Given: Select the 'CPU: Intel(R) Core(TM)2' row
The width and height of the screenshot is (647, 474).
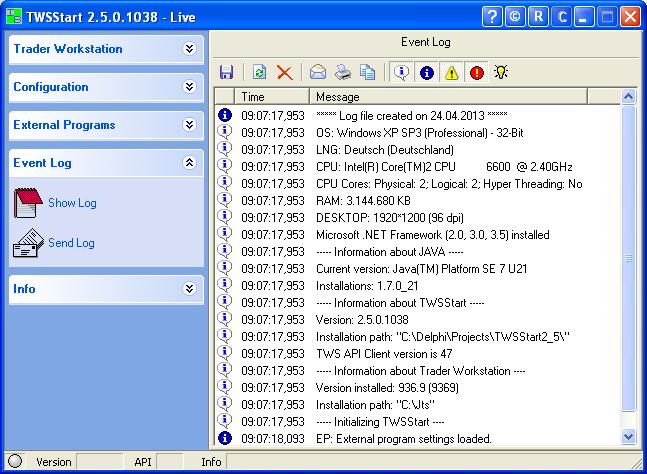Looking at the screenshot, I should [417, 167].
